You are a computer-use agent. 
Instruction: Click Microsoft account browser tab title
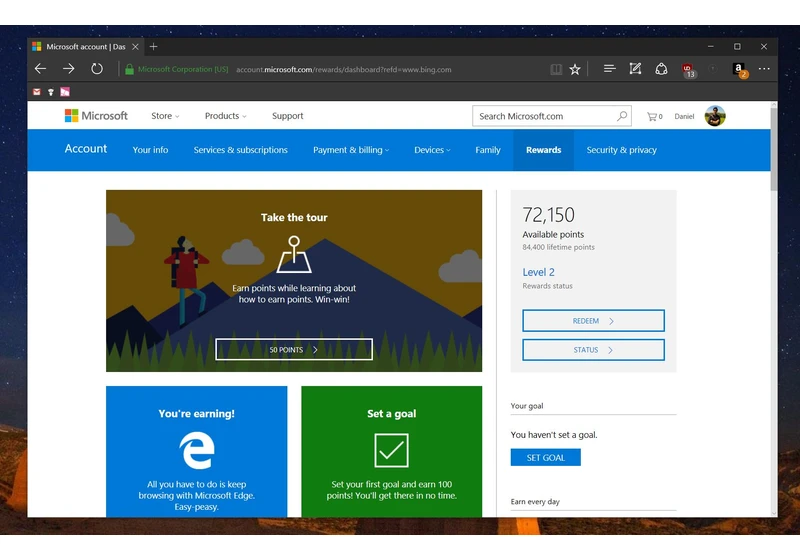(x=86, y=46)
